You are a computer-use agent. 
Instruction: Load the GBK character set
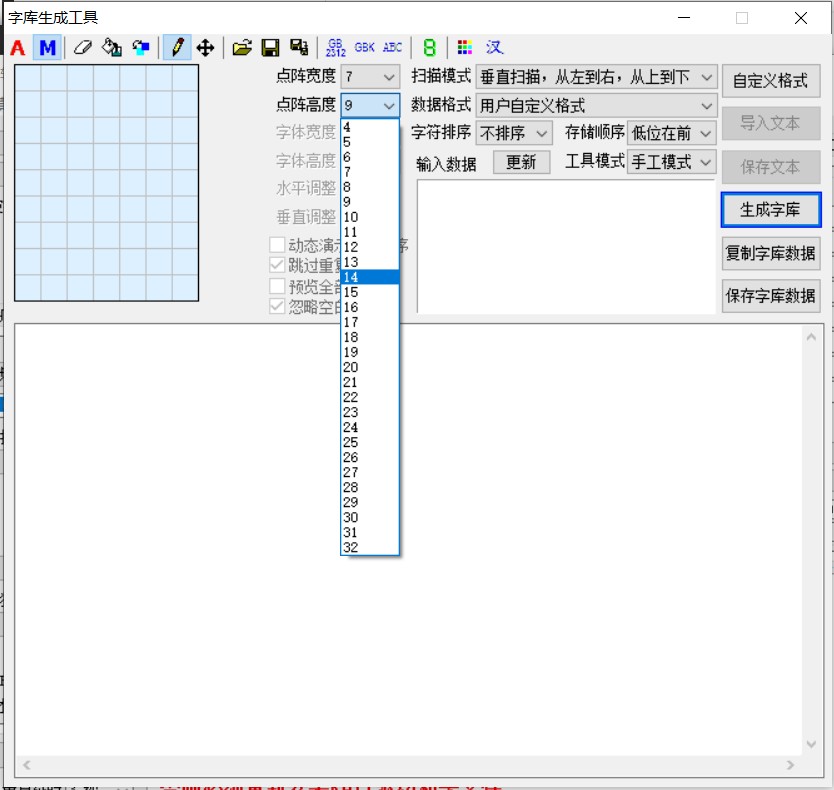click(364, 48)
